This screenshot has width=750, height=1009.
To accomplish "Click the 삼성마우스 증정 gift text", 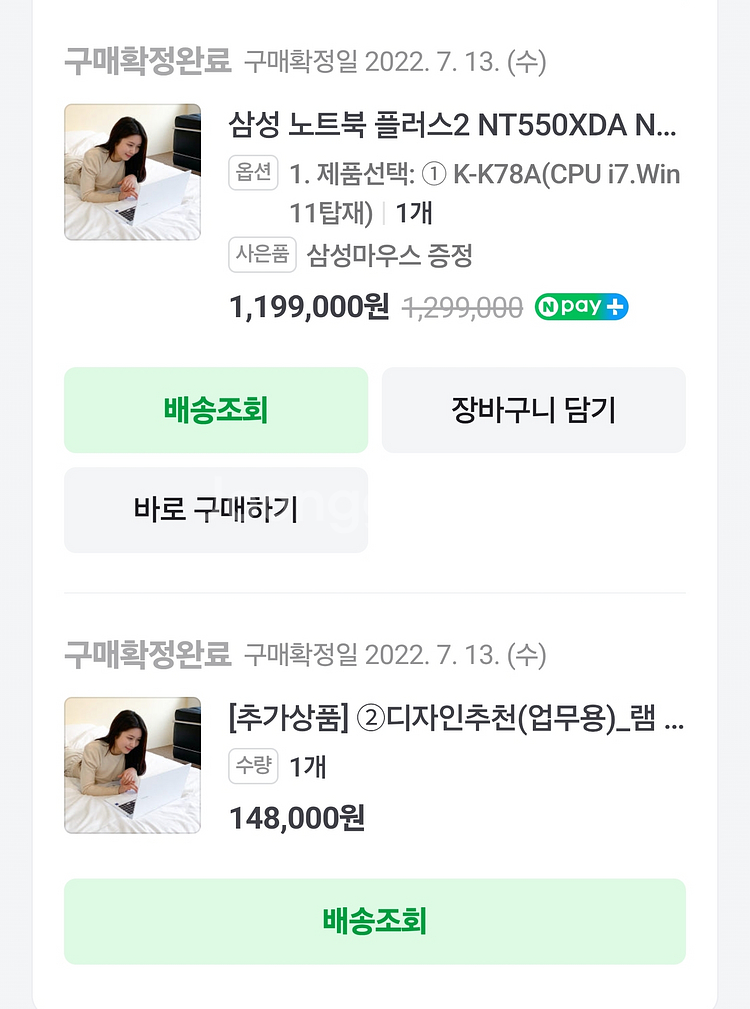I will click(389, 256).
